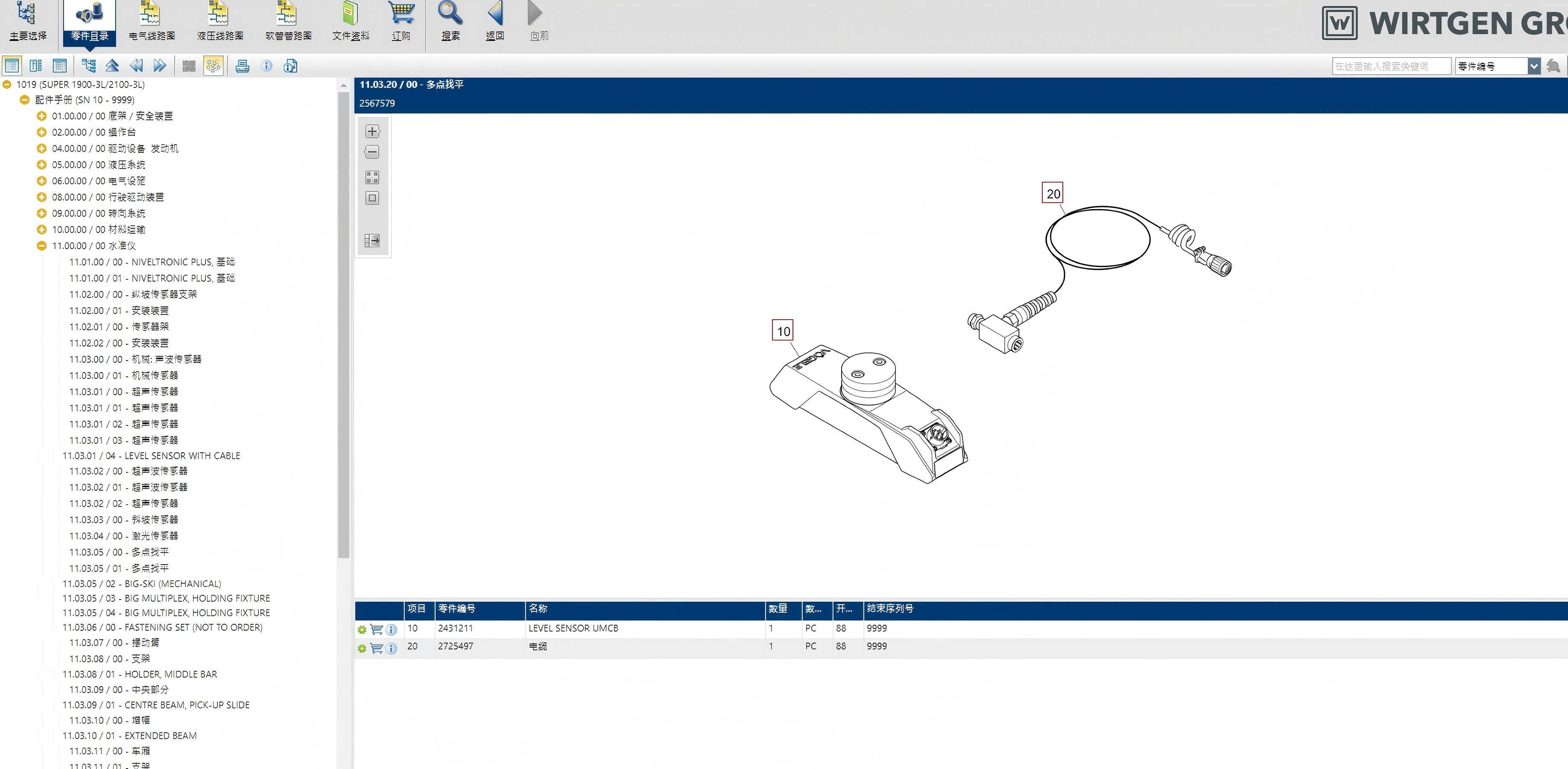Zoom out of the parts drawing
This screenshot has width=1568, height=769.
[x=372, y=152]
